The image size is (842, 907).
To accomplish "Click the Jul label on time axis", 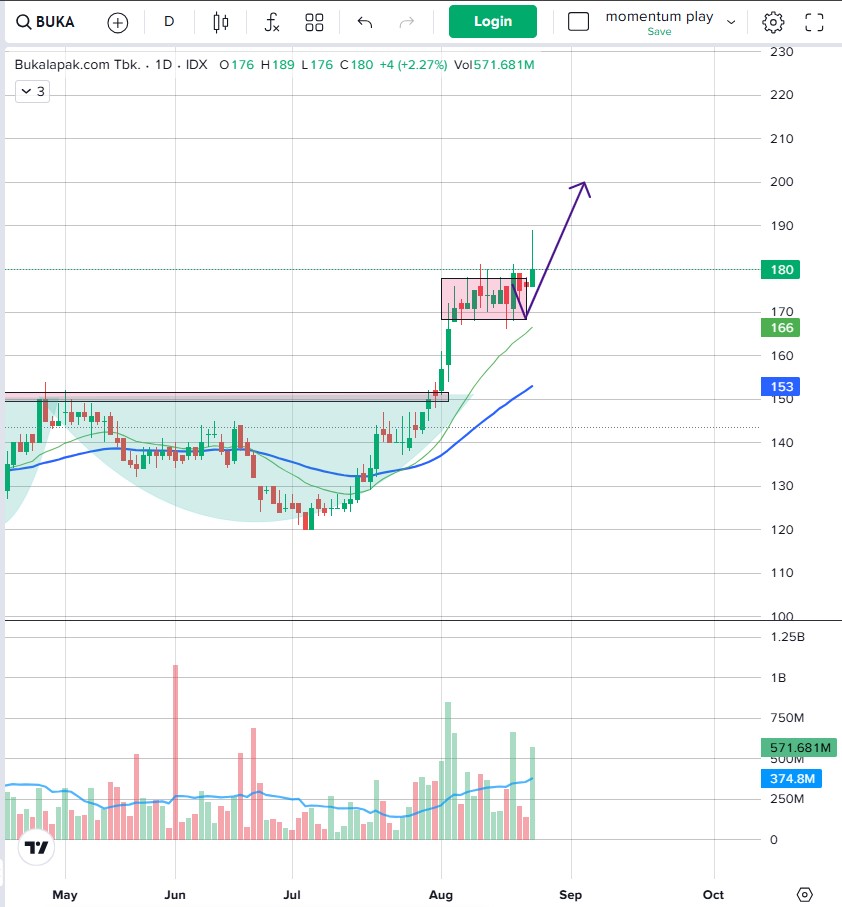I will (292, 895).
